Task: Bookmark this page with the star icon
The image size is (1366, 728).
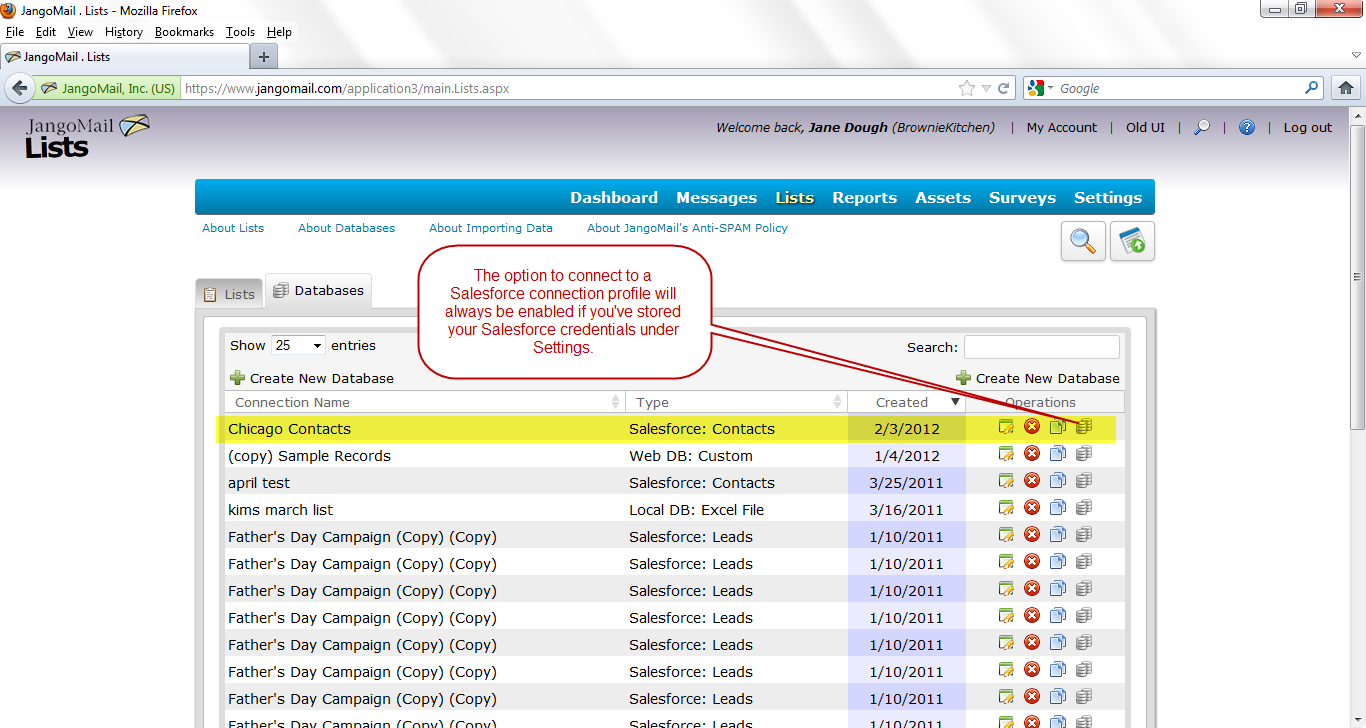Action: (966, 88)
